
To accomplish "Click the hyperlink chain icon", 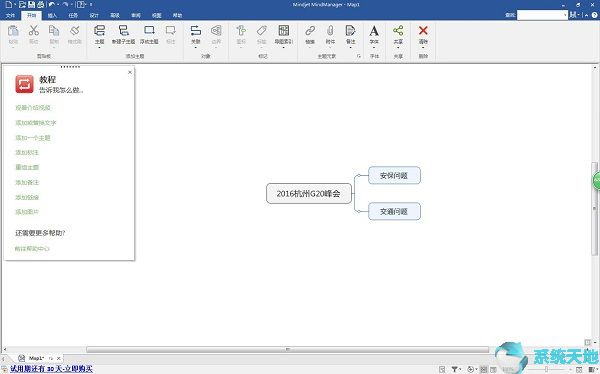I will (310, 31).
